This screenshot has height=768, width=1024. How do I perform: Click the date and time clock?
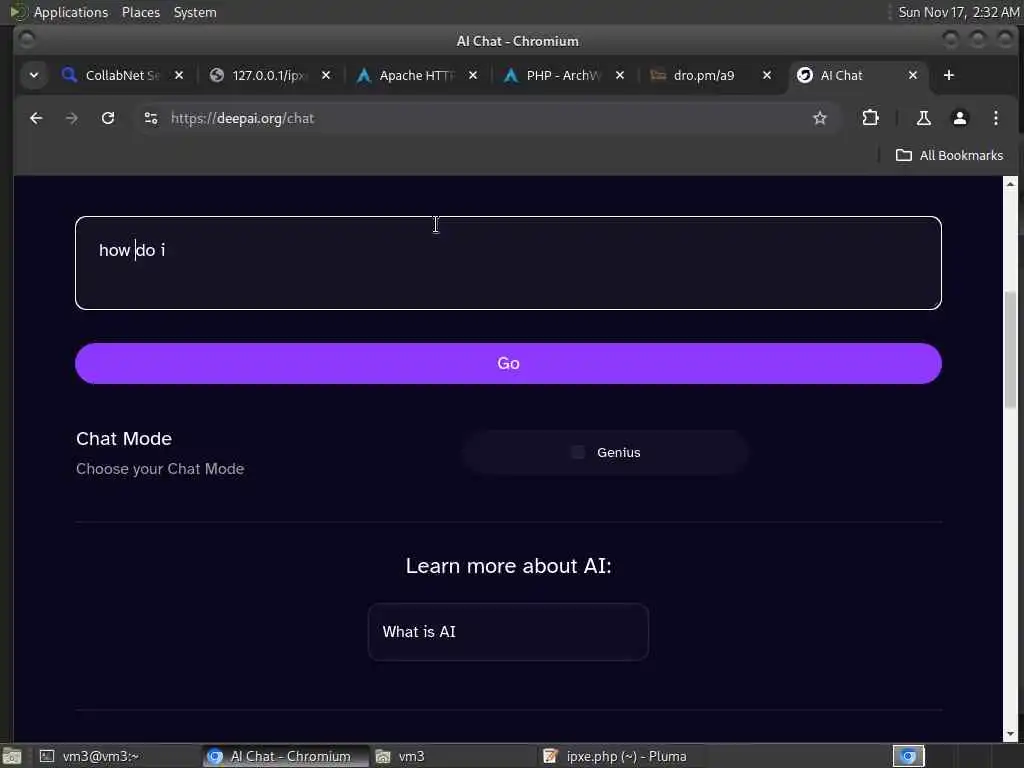[958, 12]
